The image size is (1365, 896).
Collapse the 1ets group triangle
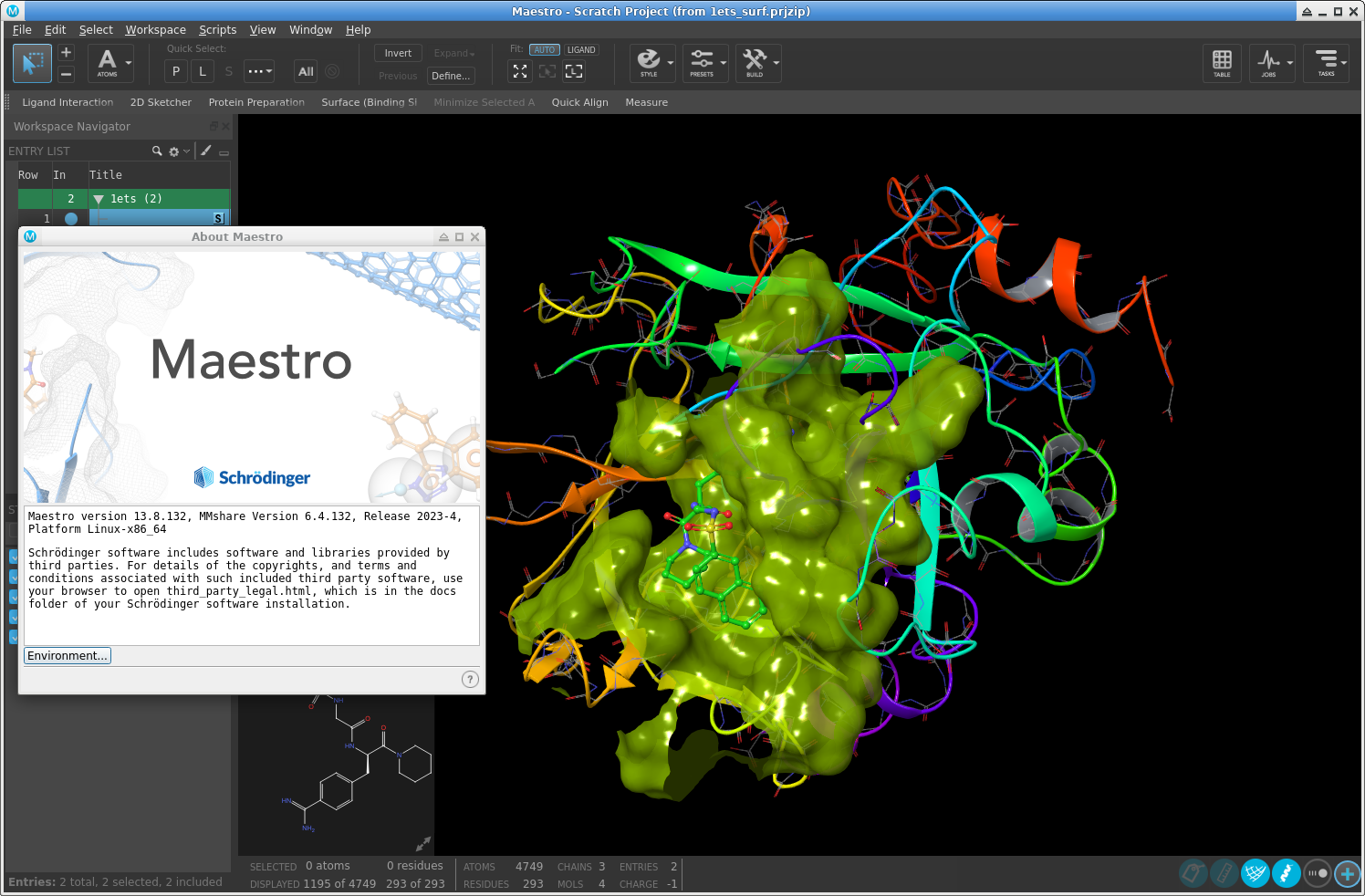tap(99, 199)
